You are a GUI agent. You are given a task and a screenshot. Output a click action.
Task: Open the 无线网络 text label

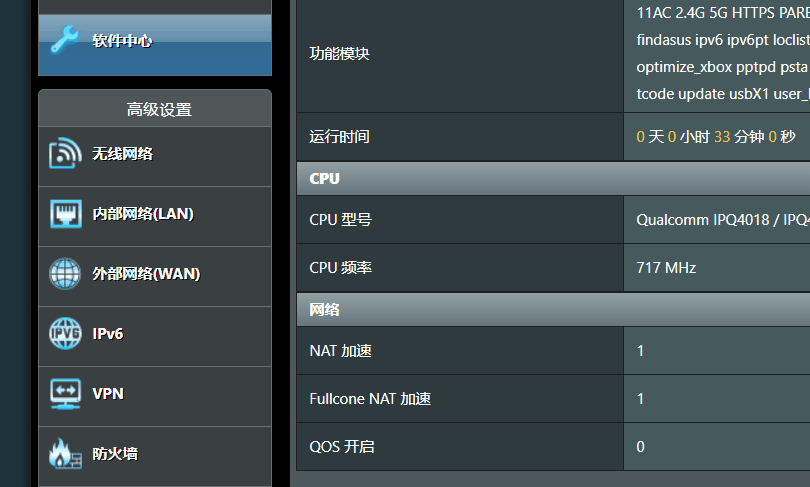tap(122, 154)
